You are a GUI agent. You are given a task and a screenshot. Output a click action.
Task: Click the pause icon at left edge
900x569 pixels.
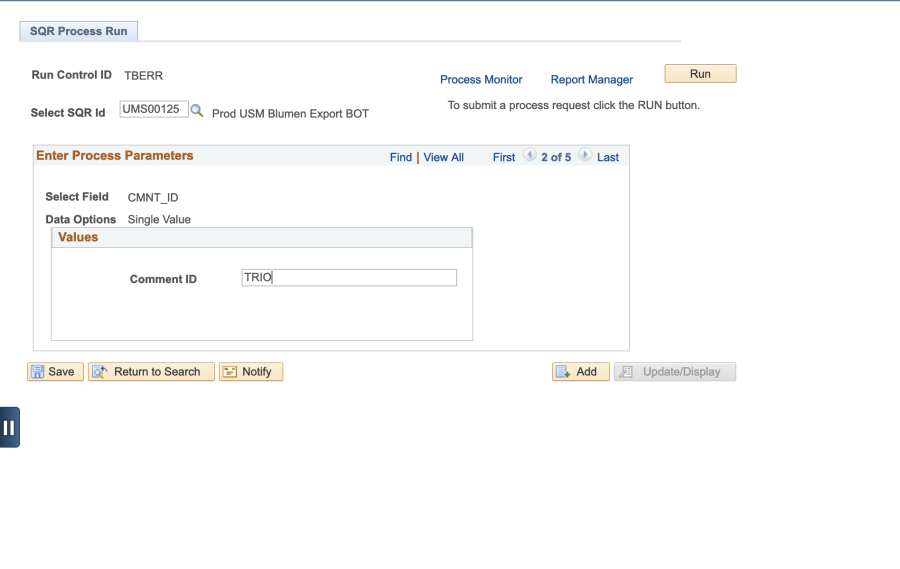pyautogui.click(x=10, y=427)
